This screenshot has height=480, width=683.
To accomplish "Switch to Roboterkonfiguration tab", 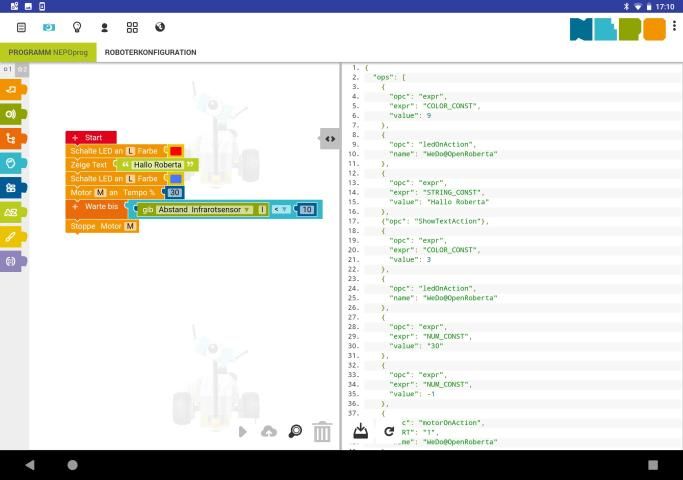I will point(150,52).
